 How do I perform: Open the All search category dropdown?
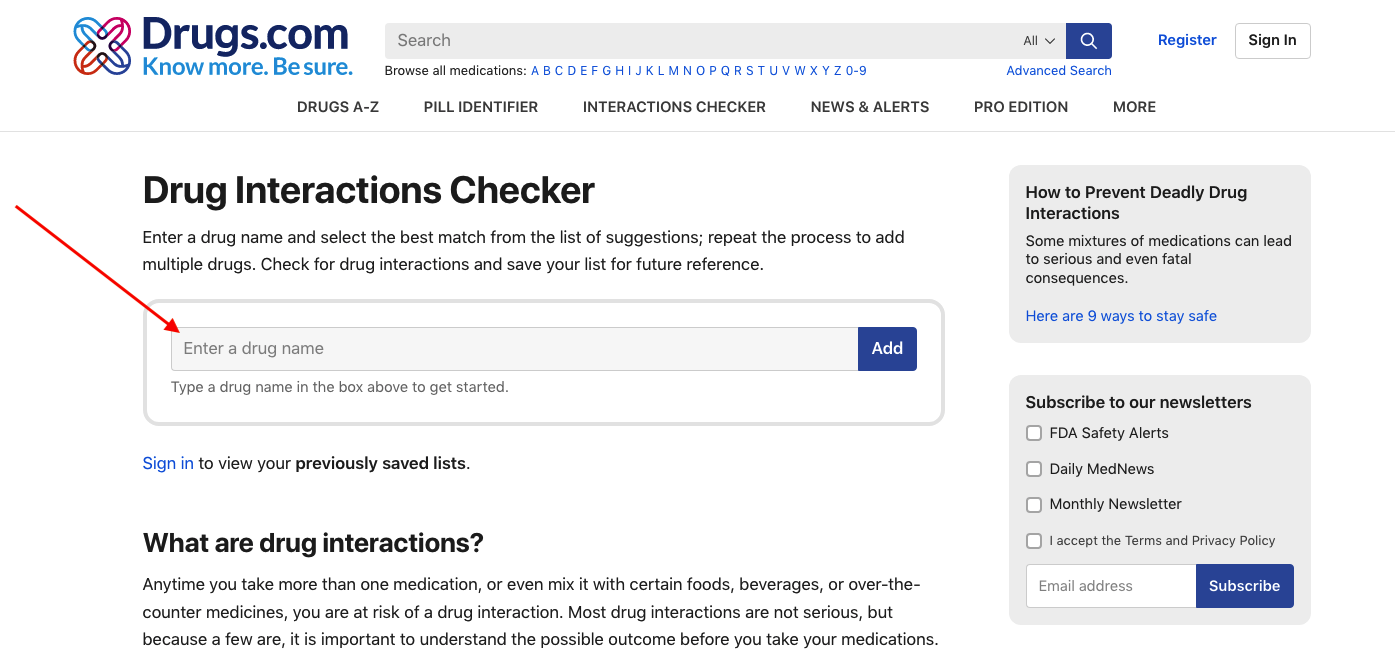[1039, 41]
